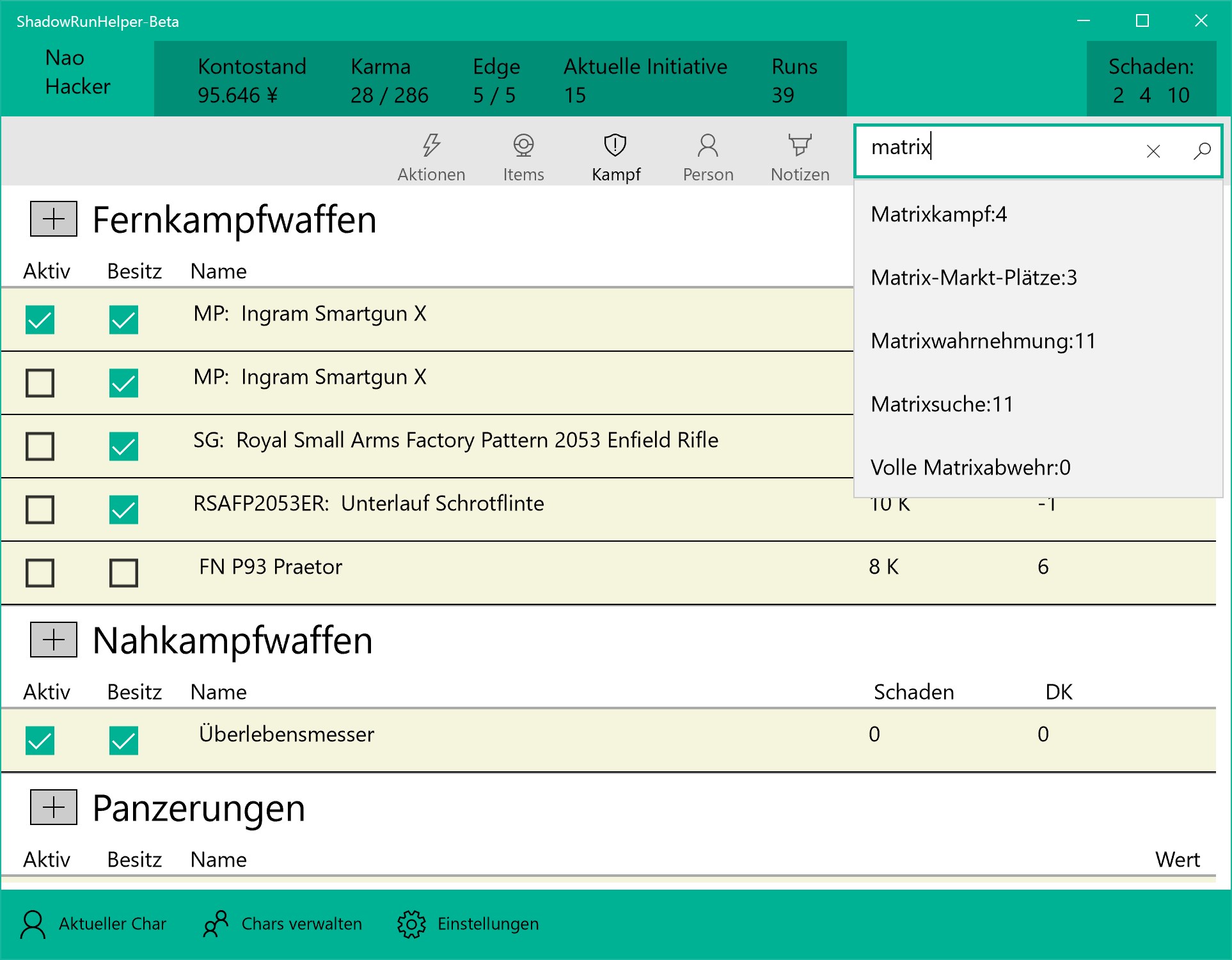Check Besitz for FN P93 Praetor
1232x960 pixels.
(x=123, y=573)
